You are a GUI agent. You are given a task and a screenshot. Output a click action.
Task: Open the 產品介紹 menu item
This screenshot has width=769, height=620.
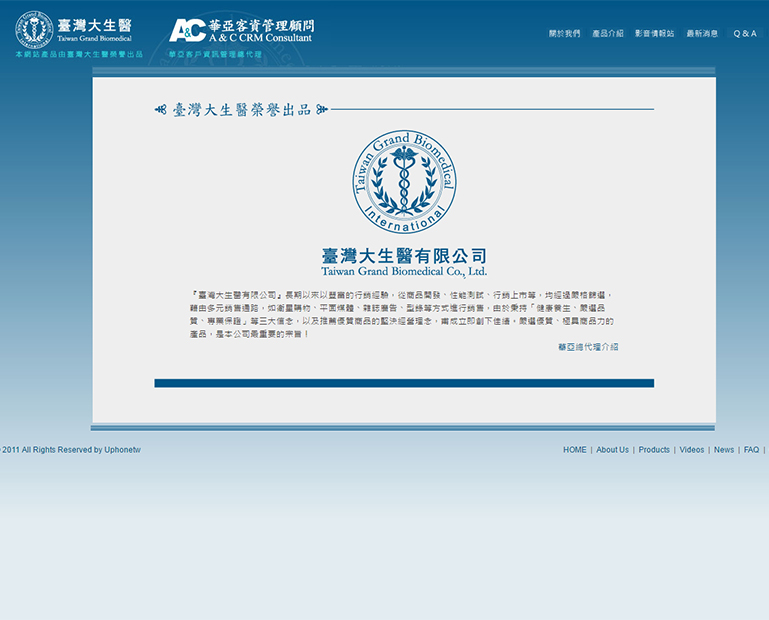point(608,33)
